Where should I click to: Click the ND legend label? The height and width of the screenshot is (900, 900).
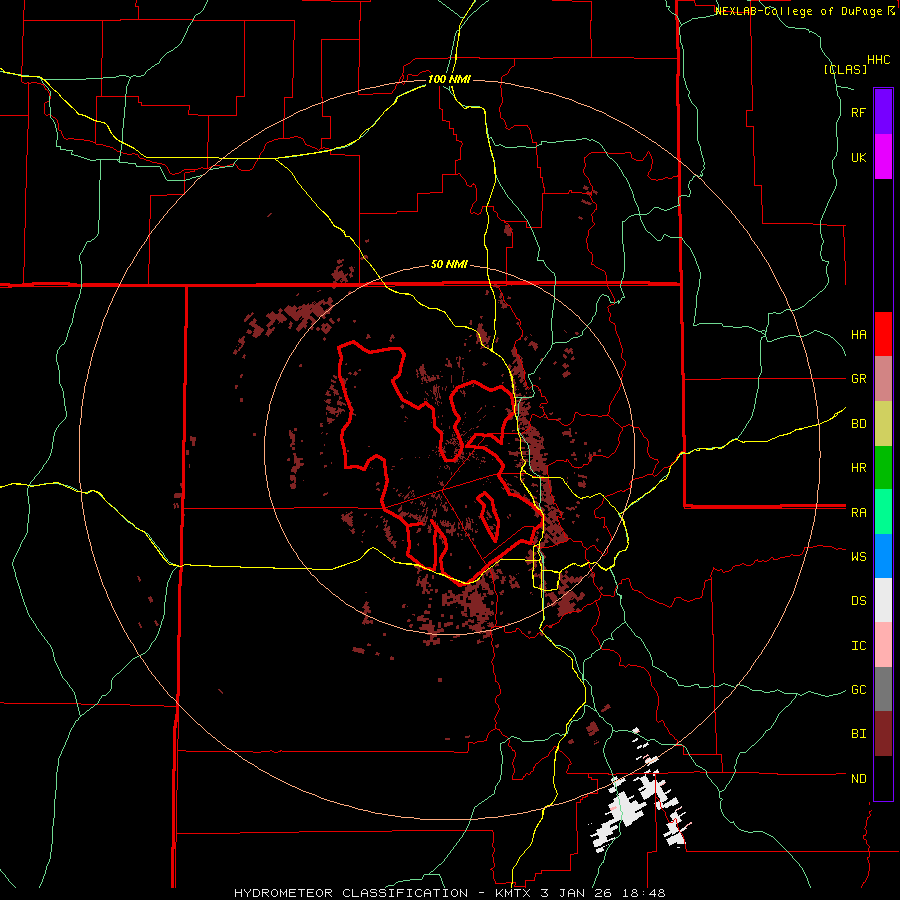coord(858,779)
